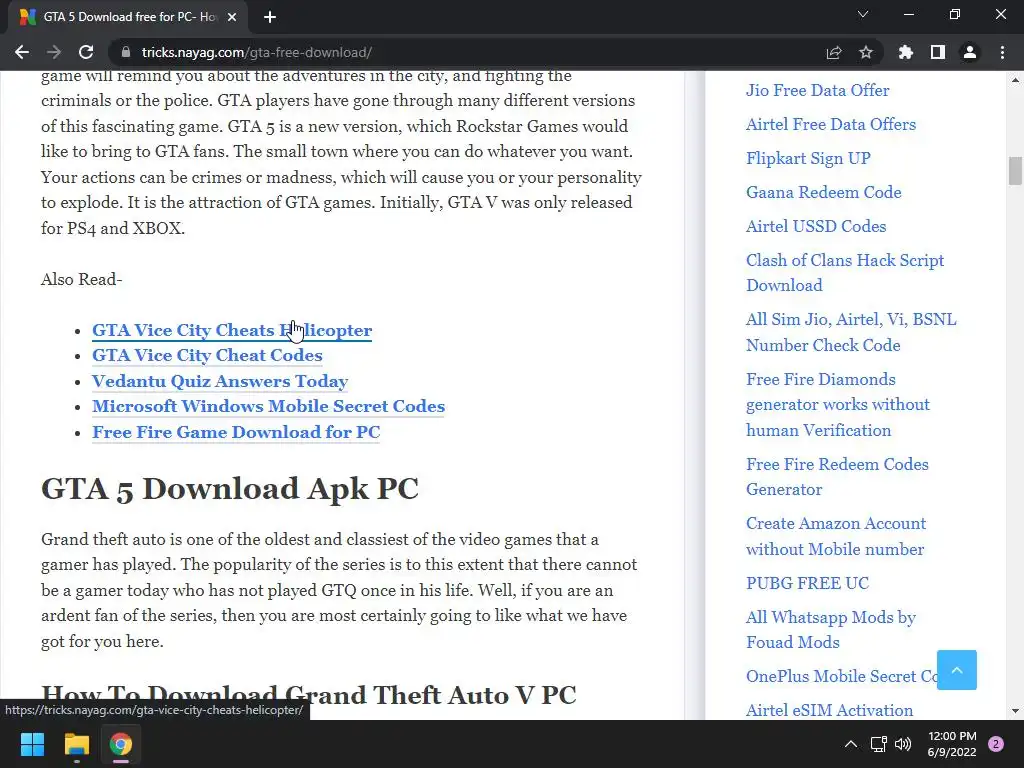Image resolution: width=1024 pixels, height=768 pixels.
Task: Reload the current page
Action: coord(86,52)
